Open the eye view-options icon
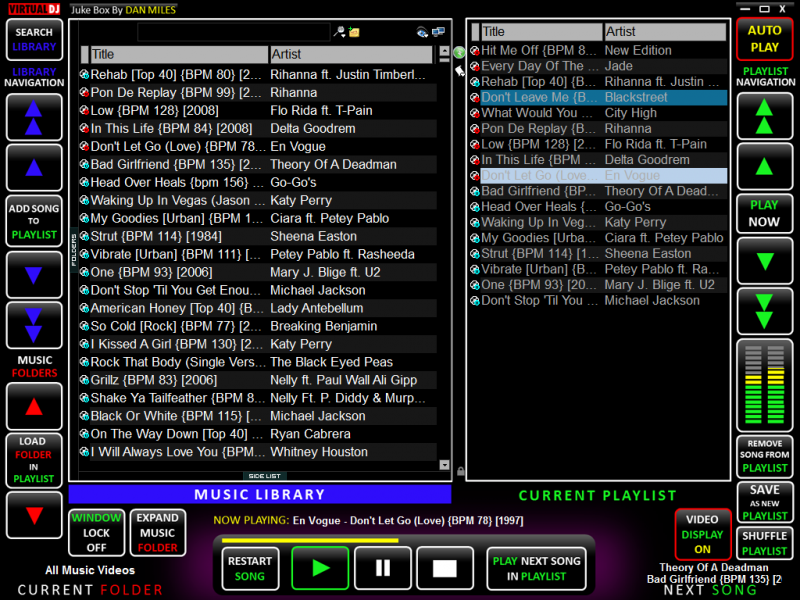This screenshot has height=600, width=800. (x=422, y=32)
